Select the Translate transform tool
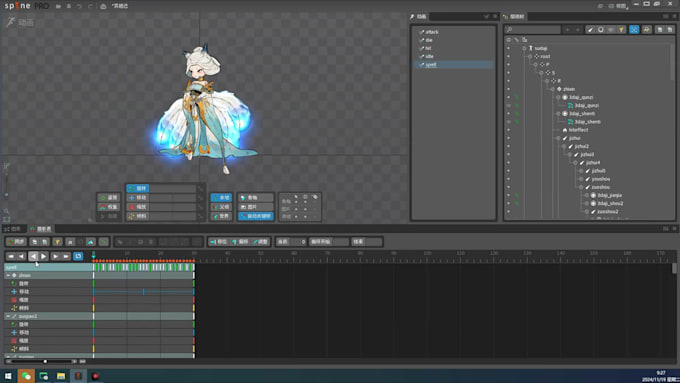Image resolution: width=680 pixels, height=383 pixels. (138, 198)
